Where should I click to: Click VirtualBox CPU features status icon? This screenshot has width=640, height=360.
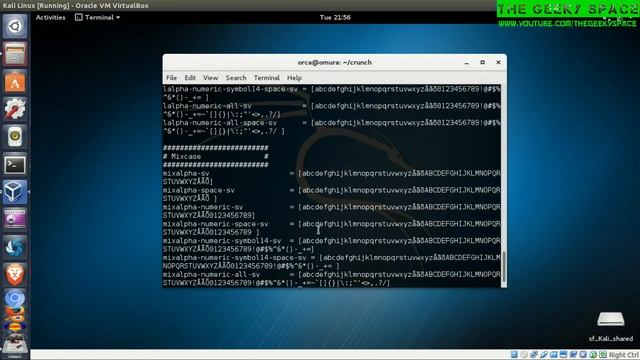[583, 355]
